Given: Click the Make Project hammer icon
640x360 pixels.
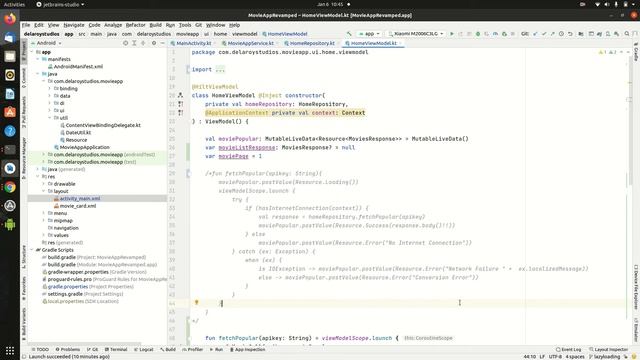Looking at the screenshot, I should [349, 34].
